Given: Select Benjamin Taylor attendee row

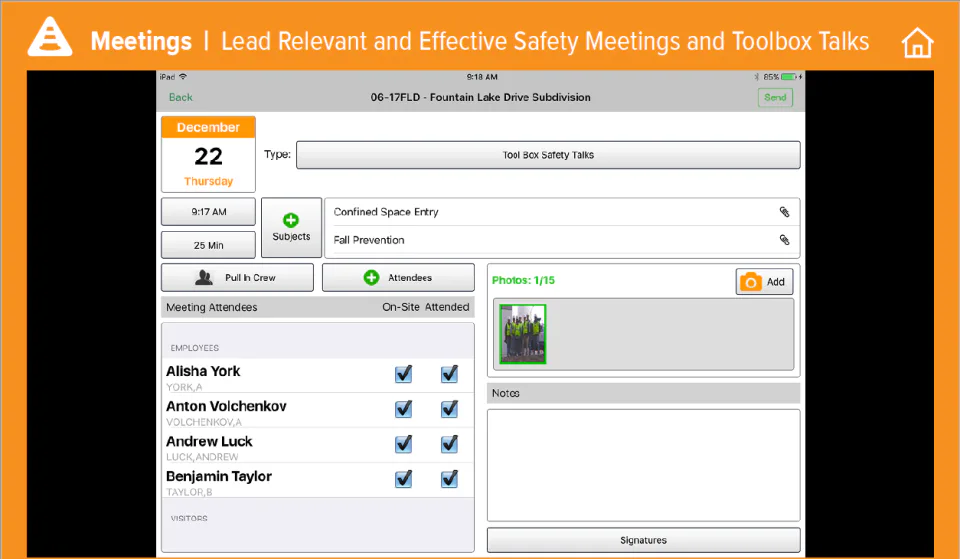Looking at the screenshot, I should pos(317,480).
